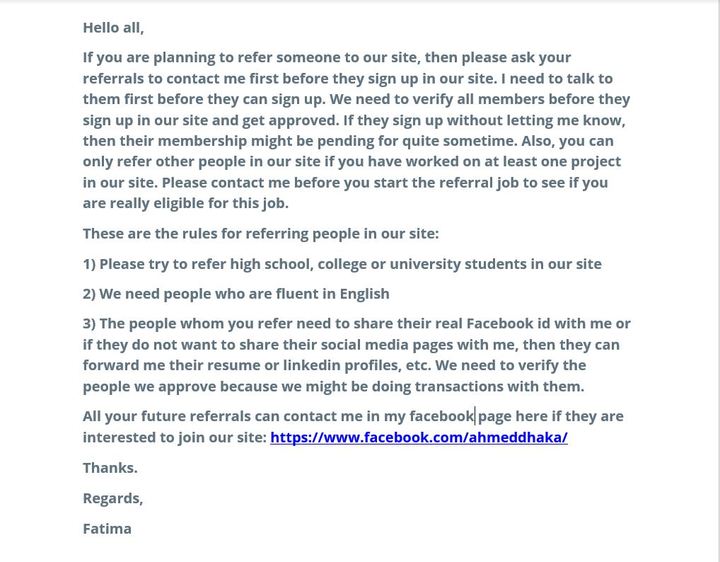Click rule 1 about referring high school students
720x562 pixels.
pyautogui.click(x=342, y=264)
